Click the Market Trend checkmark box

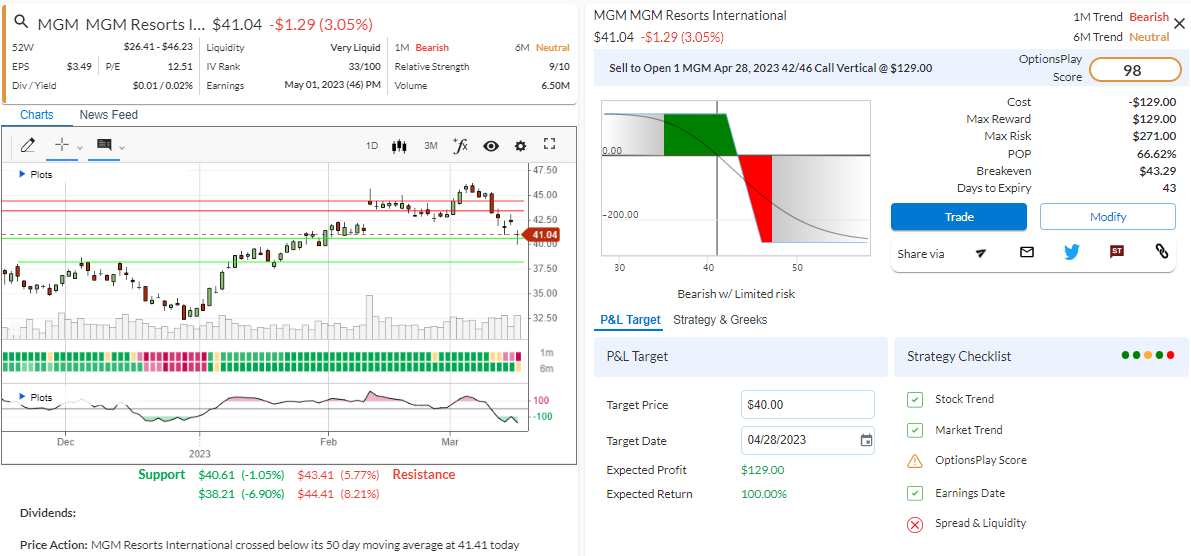tap(915, 430)
